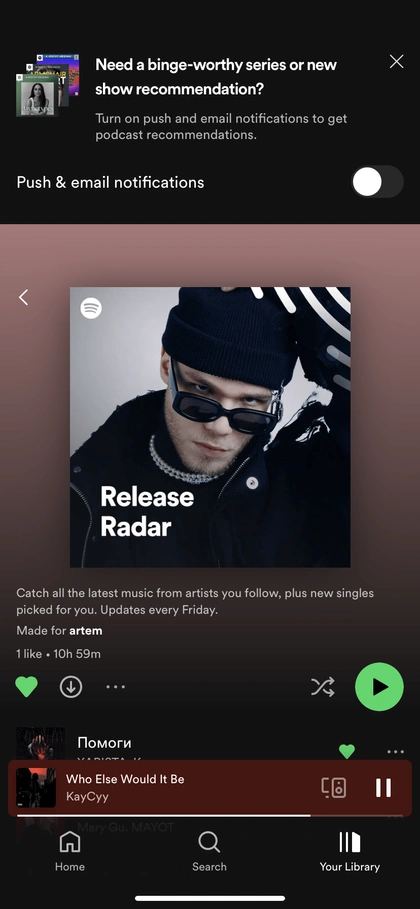
Task: Go to the Home tab
Action: coord(70,851)
